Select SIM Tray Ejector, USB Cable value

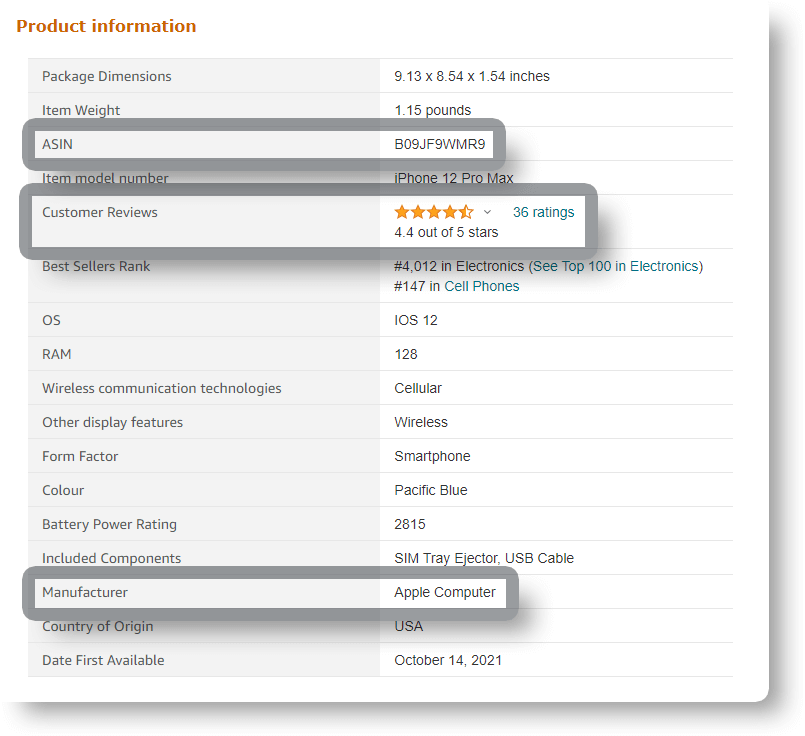click(x=484, y=558)
